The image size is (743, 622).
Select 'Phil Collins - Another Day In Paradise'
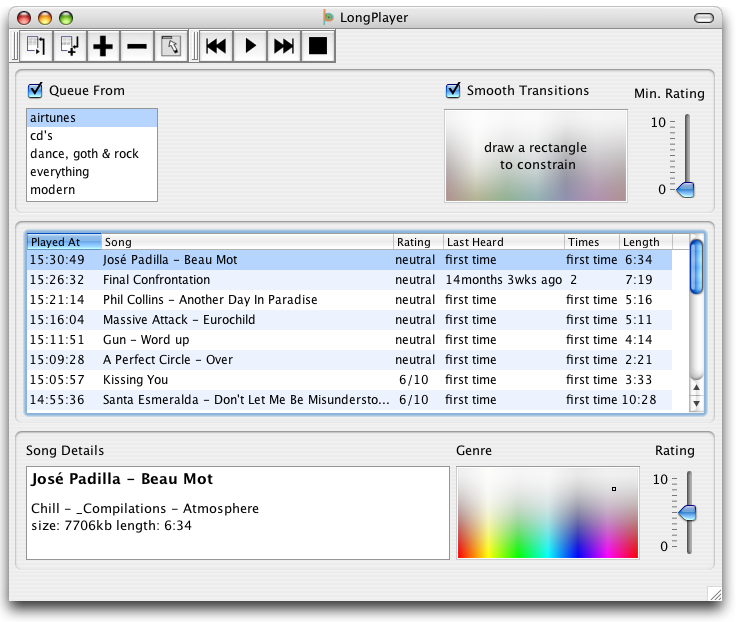(210, 300)
